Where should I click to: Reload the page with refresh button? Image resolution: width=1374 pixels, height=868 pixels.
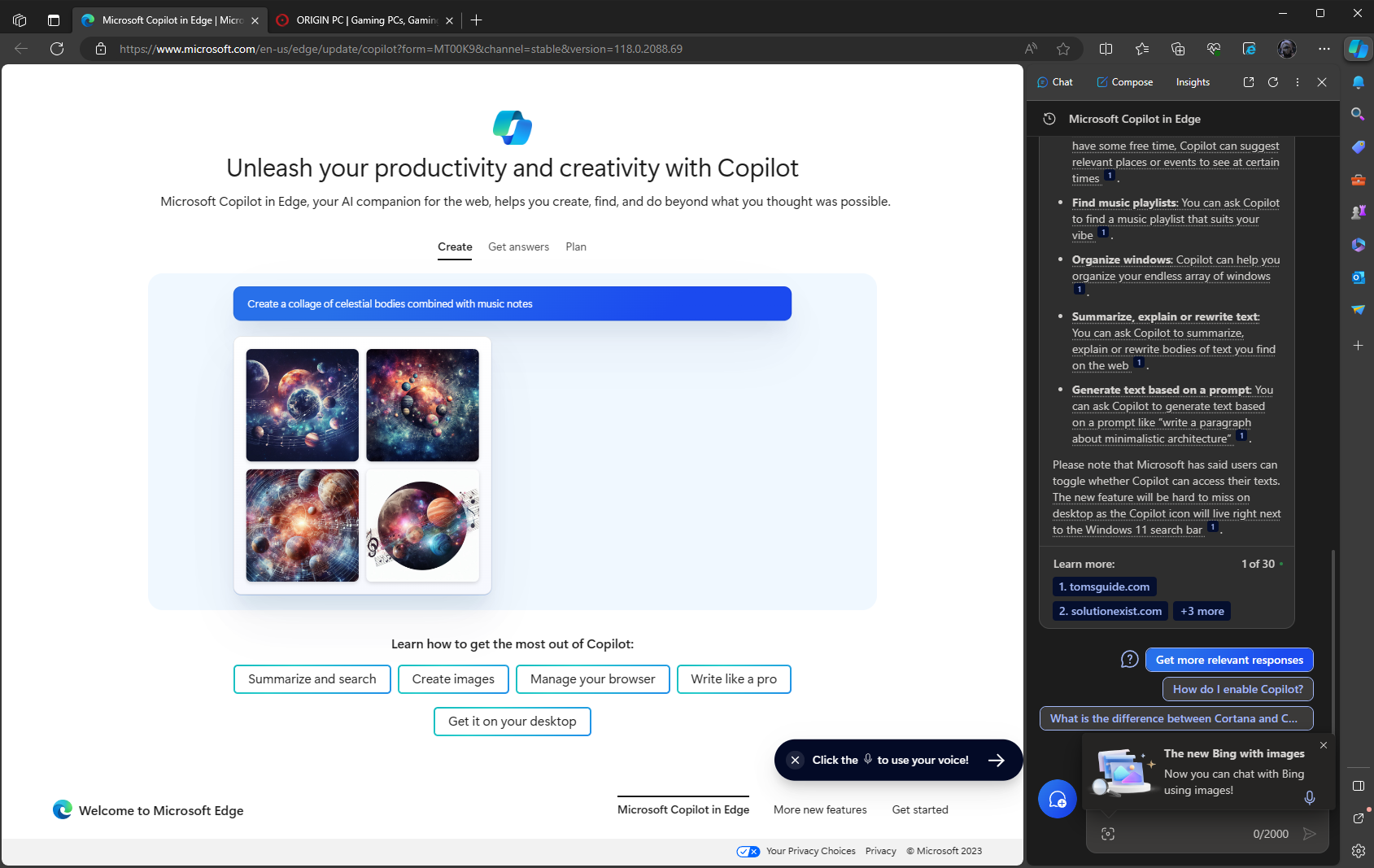point(57,49)
